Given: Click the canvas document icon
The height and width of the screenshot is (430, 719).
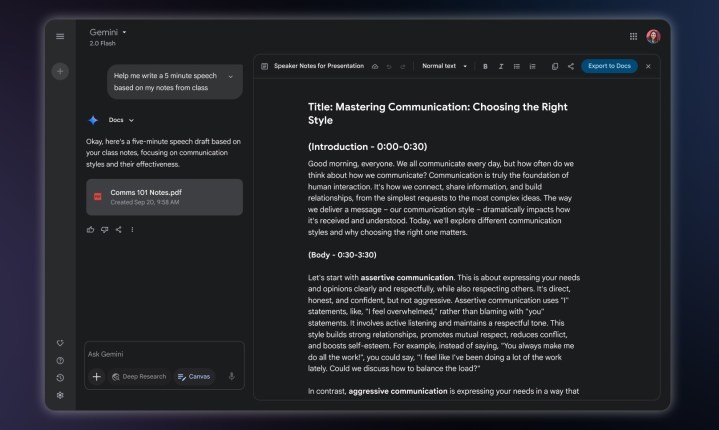Looking at the screenshot, I should [x=265, y=66].
